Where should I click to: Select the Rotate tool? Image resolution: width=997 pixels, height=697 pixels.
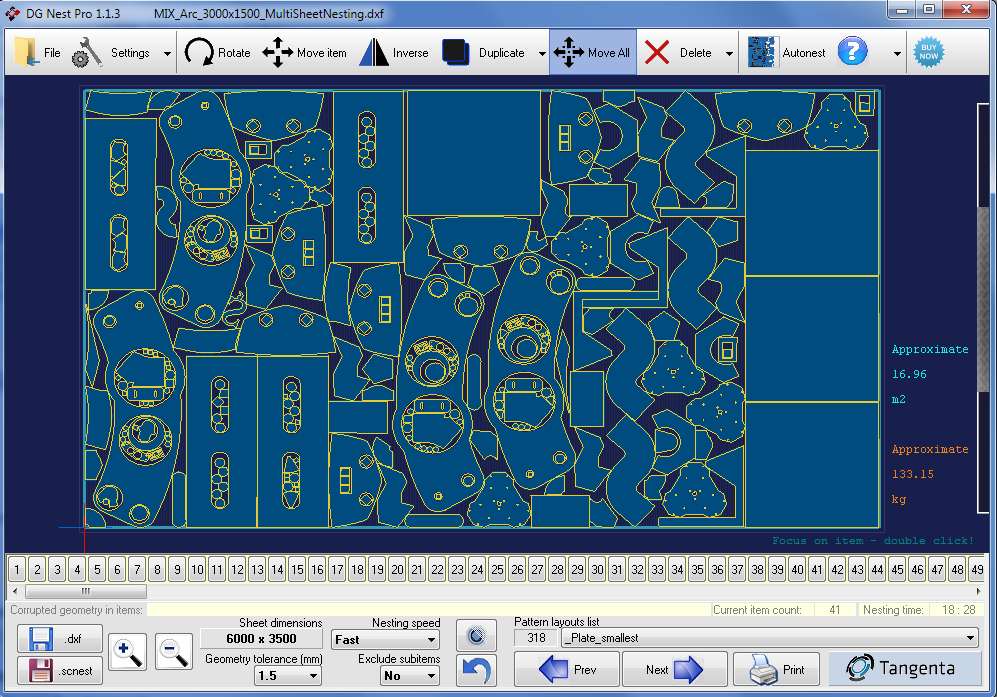point(217,52)
